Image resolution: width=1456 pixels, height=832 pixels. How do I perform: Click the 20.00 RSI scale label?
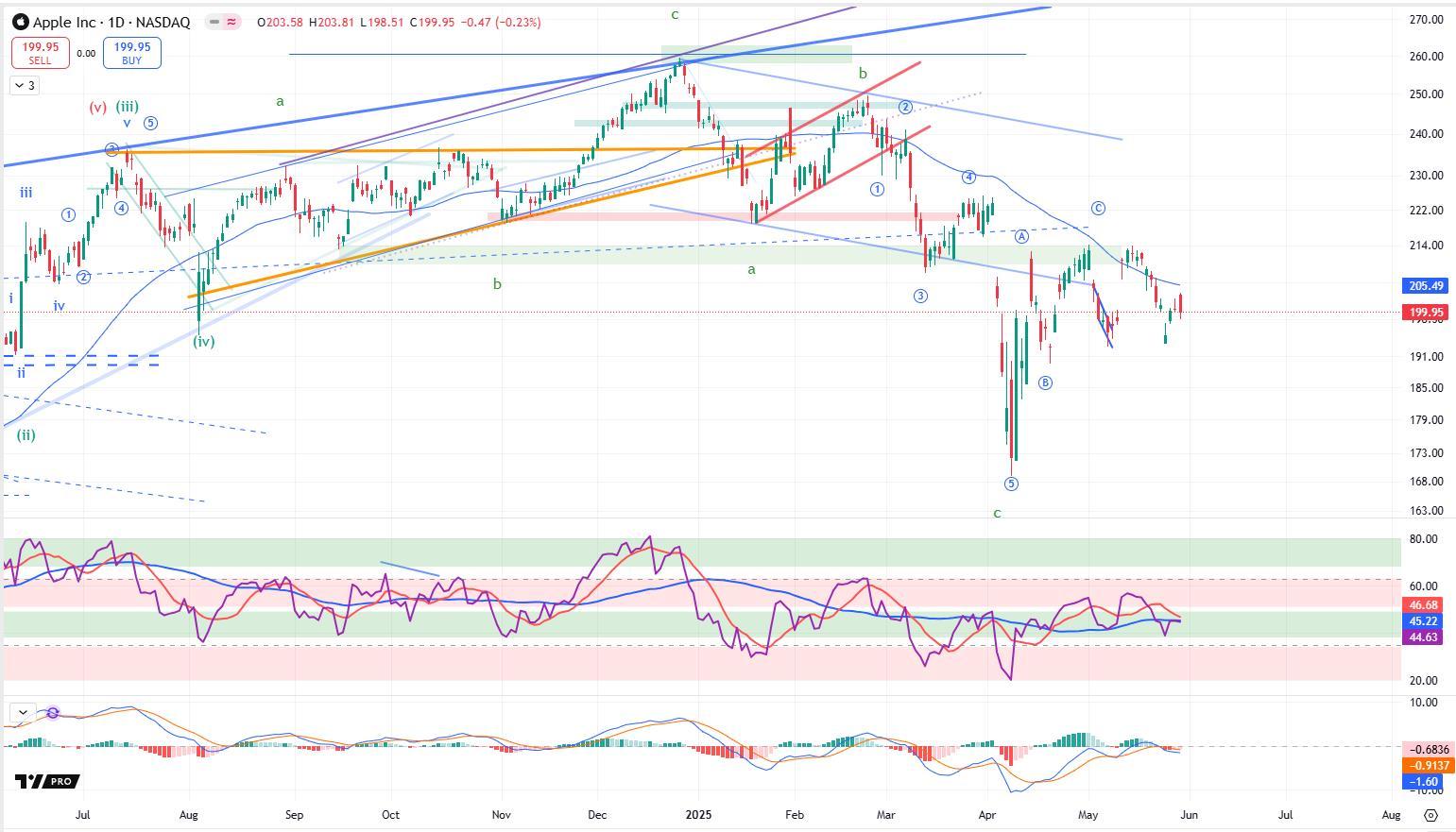[1423, 681]
